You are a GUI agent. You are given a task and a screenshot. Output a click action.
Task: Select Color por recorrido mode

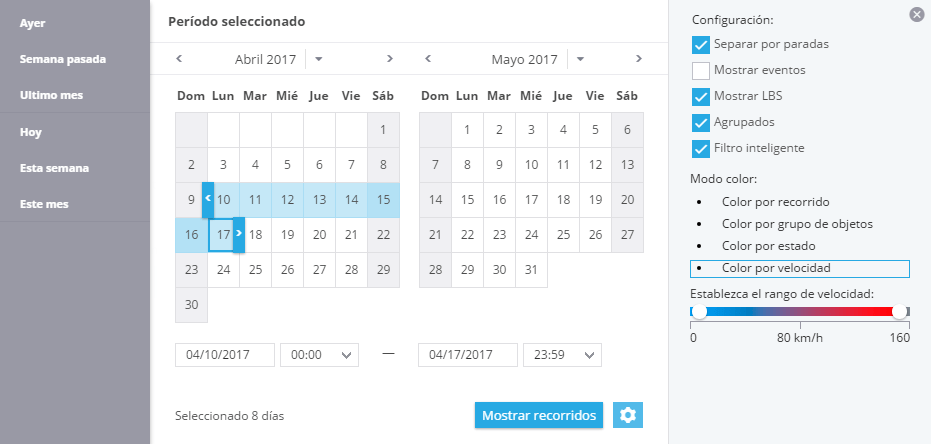pos(775,202)
